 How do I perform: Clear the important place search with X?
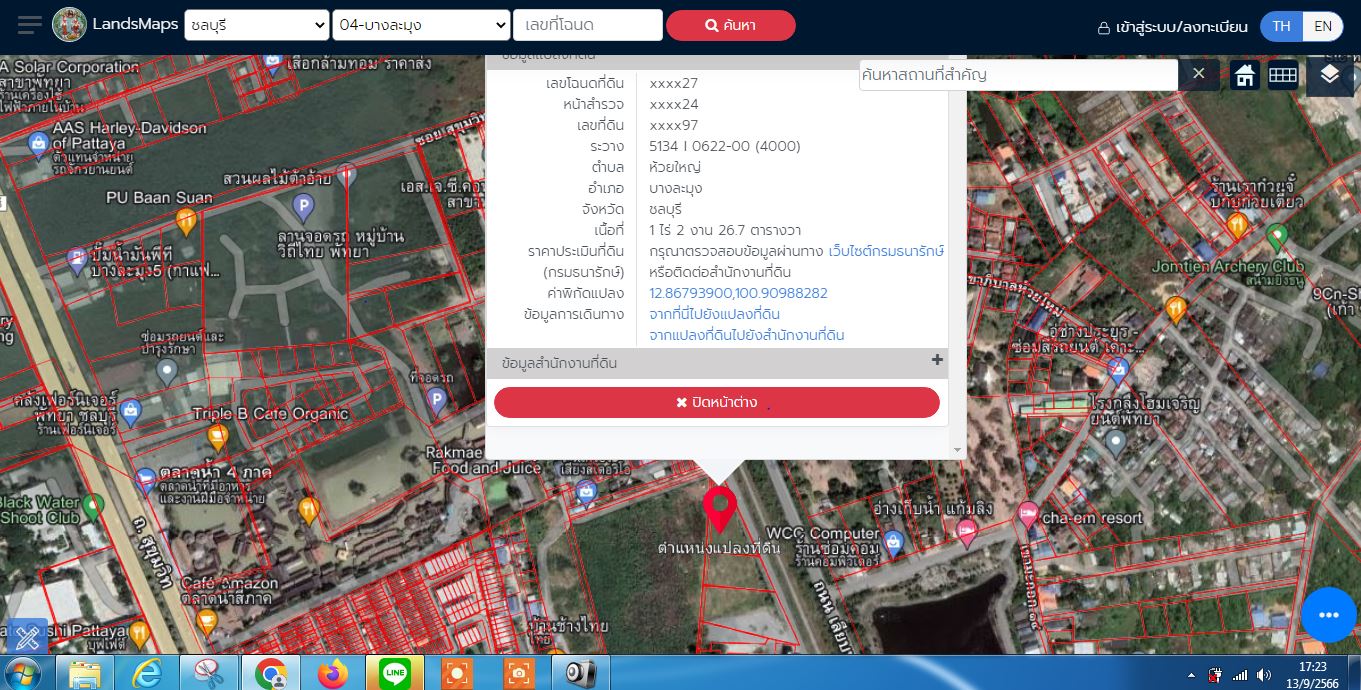tap(1198, 74)
